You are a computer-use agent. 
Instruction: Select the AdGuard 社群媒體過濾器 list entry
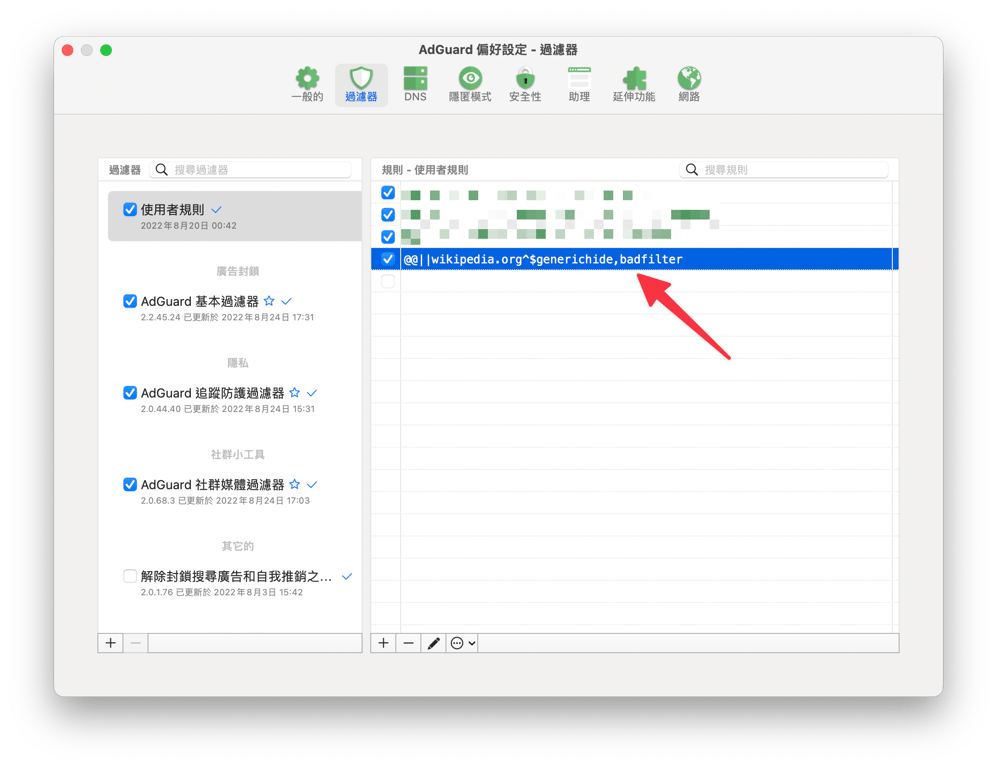(x=235, y=491)
